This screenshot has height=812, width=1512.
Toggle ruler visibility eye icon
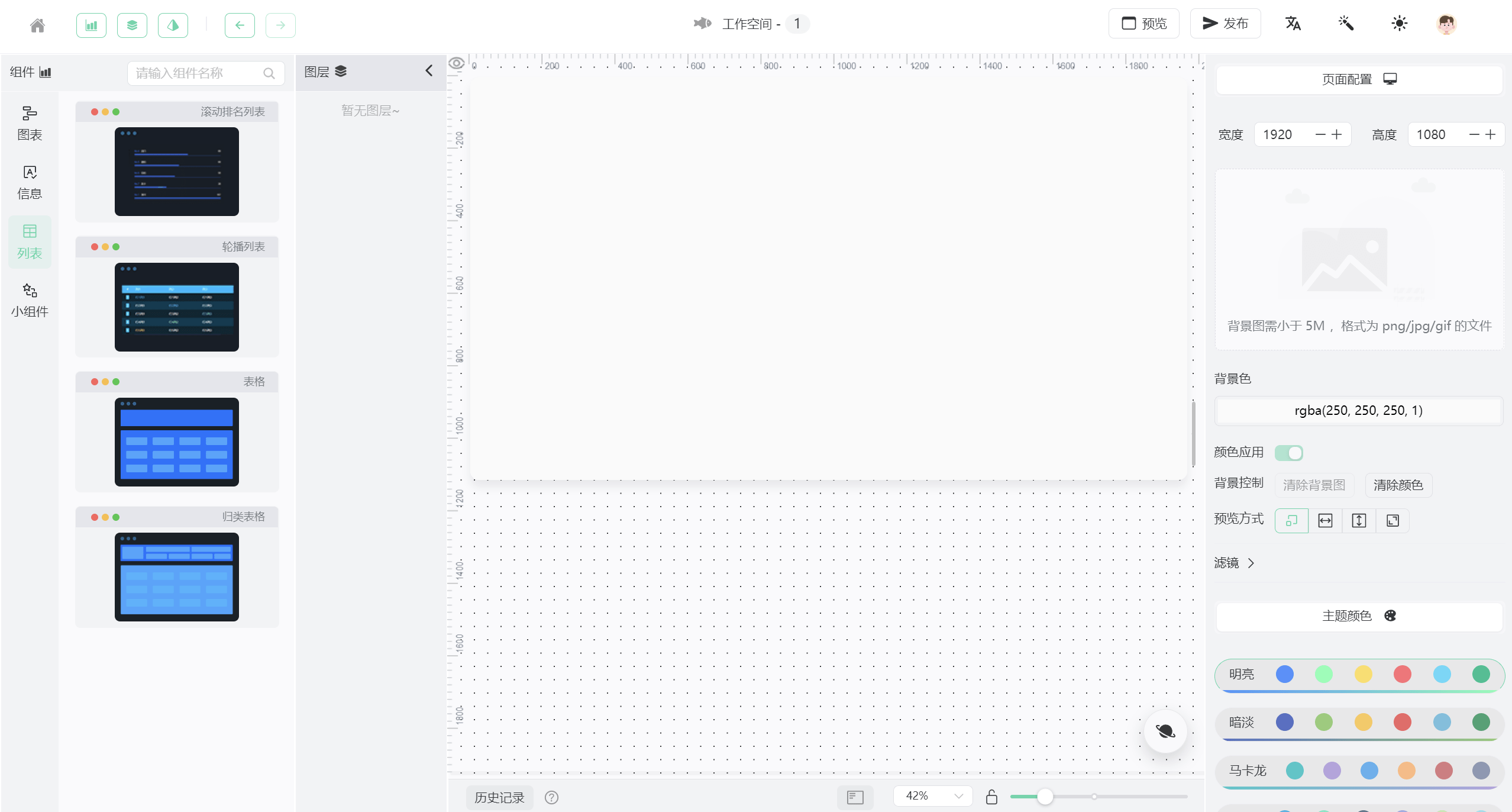click(x=456, y=63)
